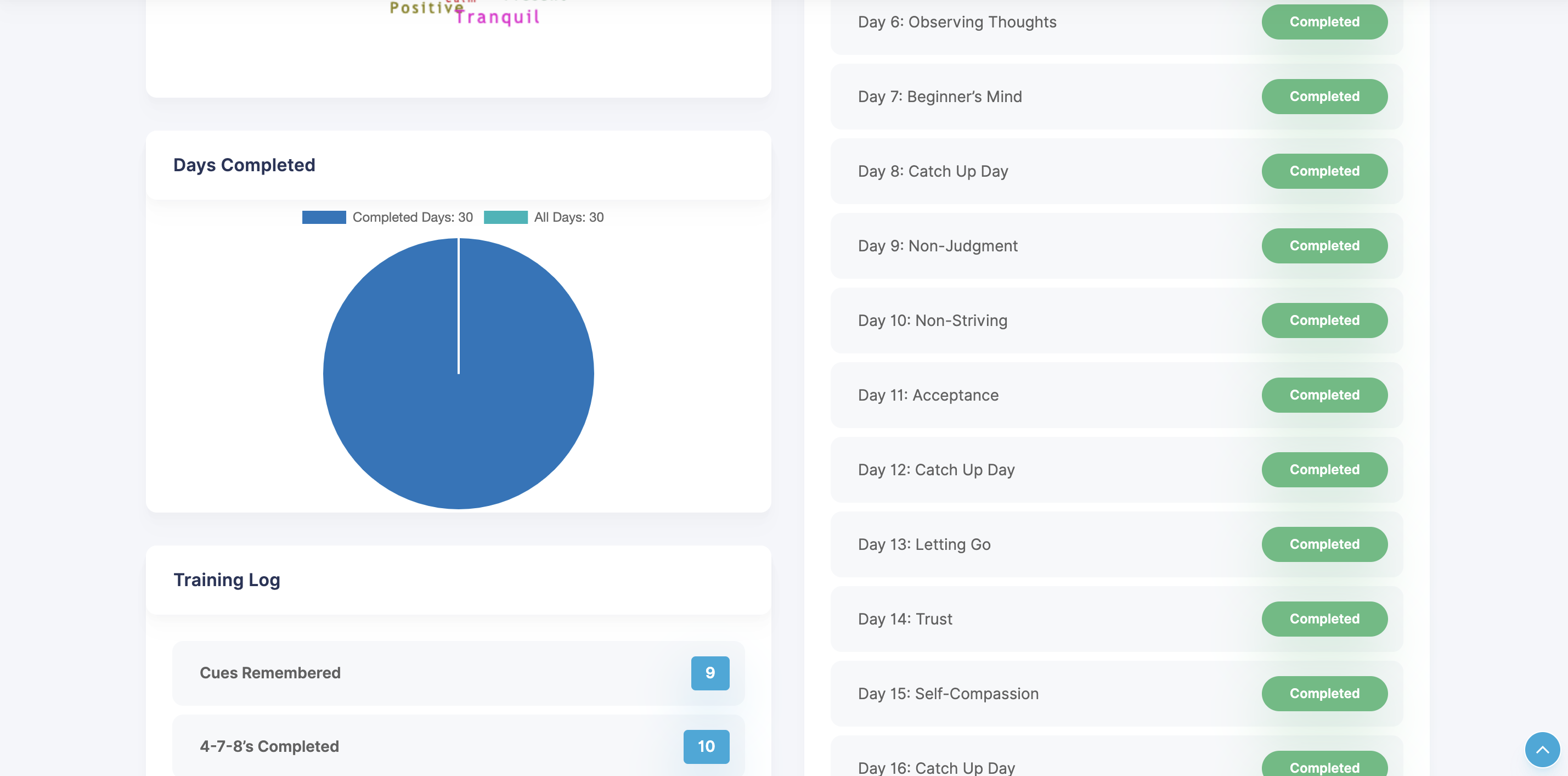
Task: Click the 'Days Completed' section heading
Action: [x=244, y=165]
